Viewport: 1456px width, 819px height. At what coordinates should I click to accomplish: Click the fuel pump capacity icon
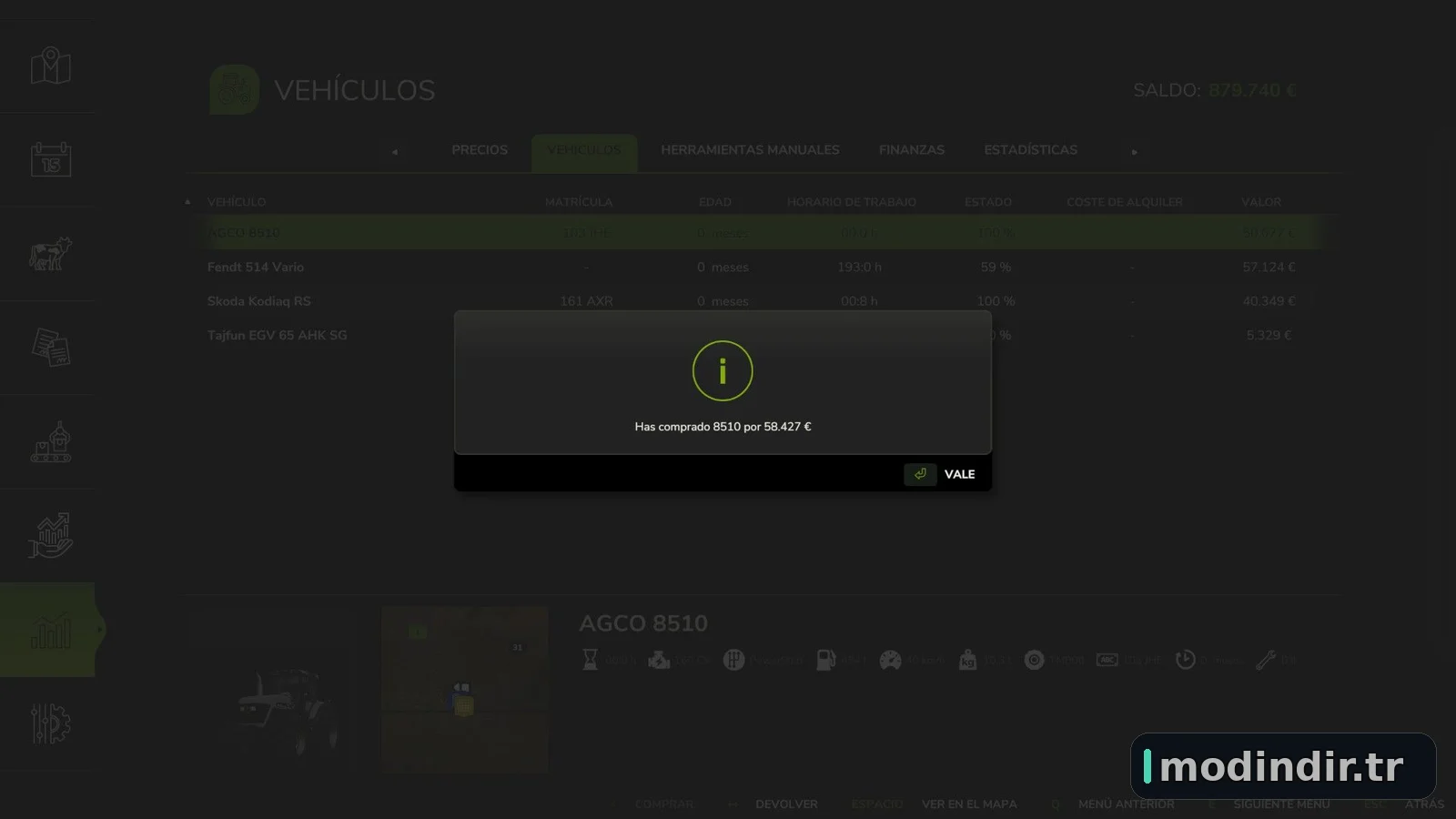coord(825,660)
